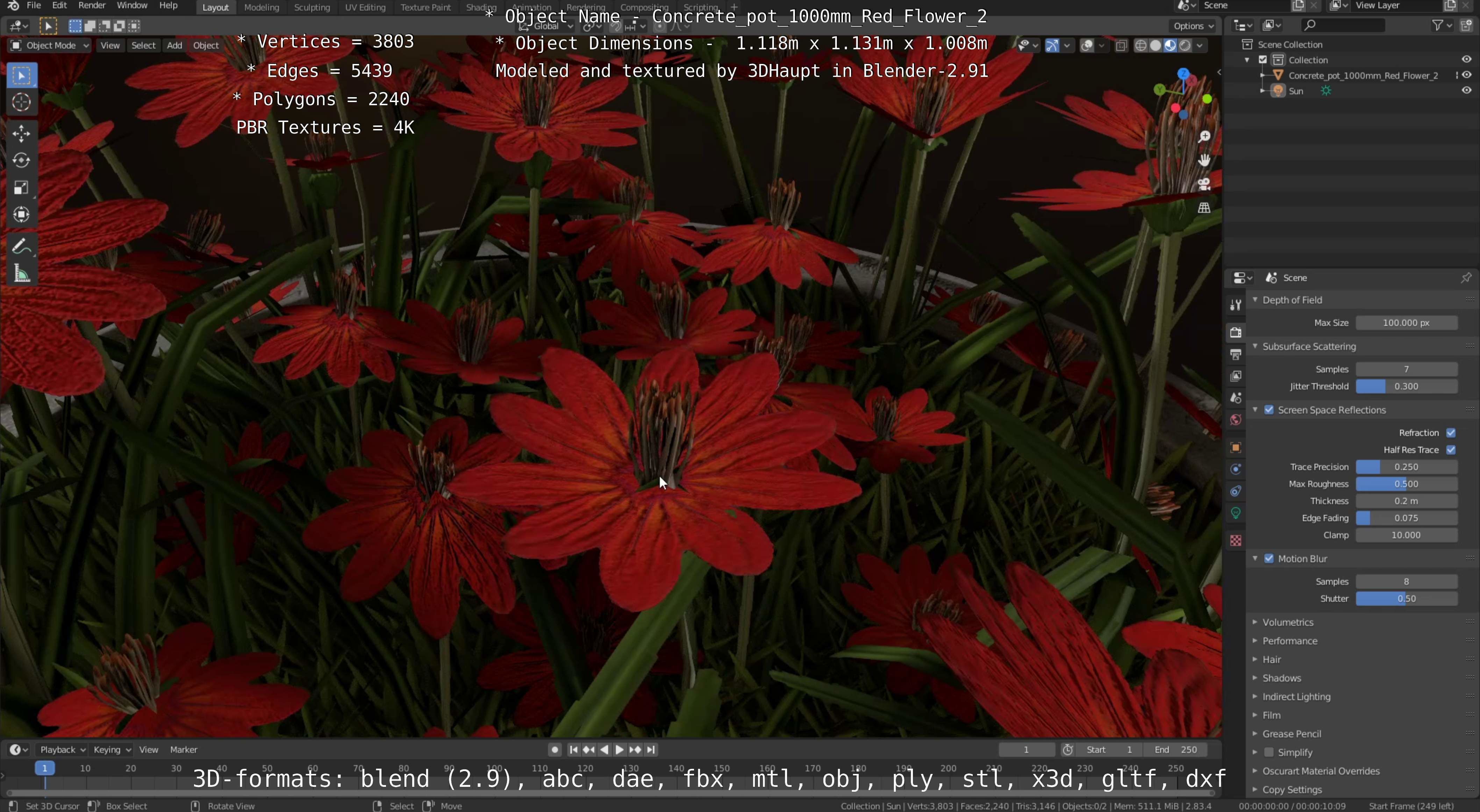Switch to the Modeling workspace tab
This screenshot has width=1480, height=812.
262,7
